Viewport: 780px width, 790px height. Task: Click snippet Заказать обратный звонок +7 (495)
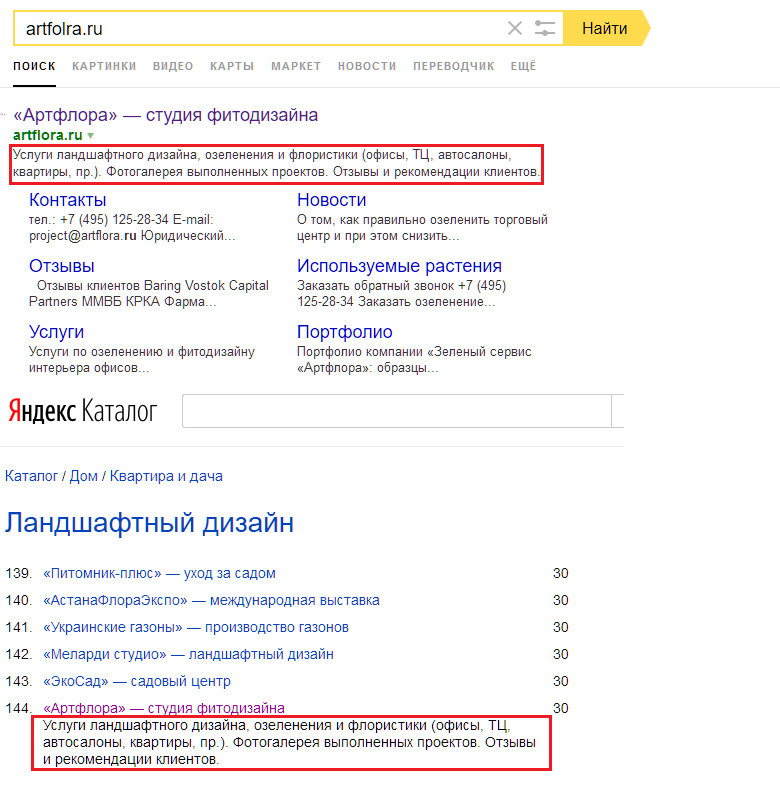pos(402,294)
